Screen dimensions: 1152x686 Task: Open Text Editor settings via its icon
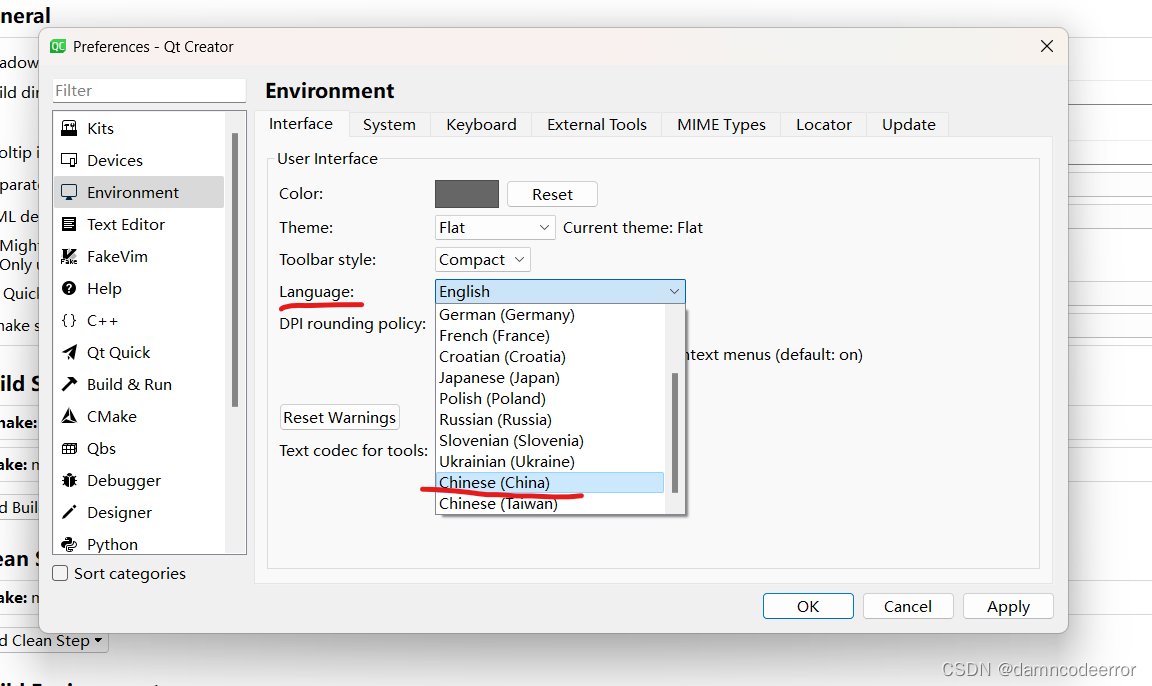click(69, 224)
